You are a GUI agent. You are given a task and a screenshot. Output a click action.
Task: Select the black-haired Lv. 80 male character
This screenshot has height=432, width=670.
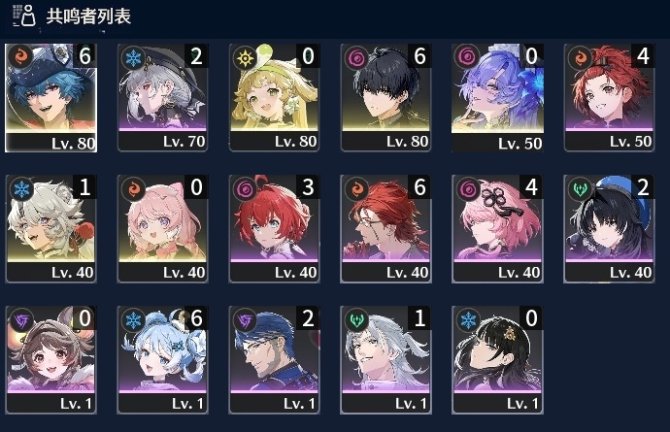[x=385, y=98]
